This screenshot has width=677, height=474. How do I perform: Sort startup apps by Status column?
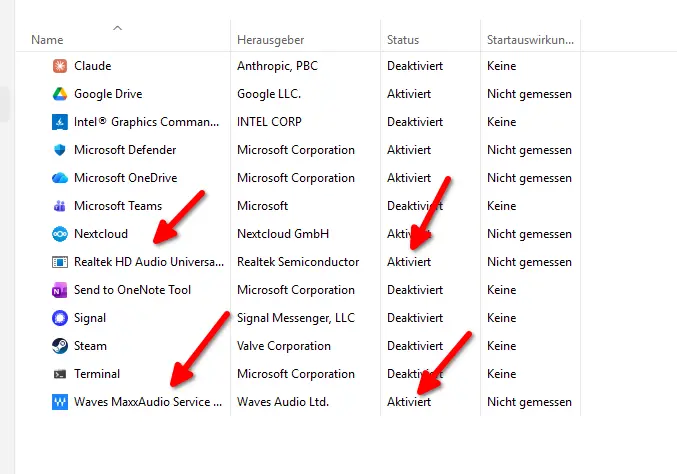click(x=403, y=40)
